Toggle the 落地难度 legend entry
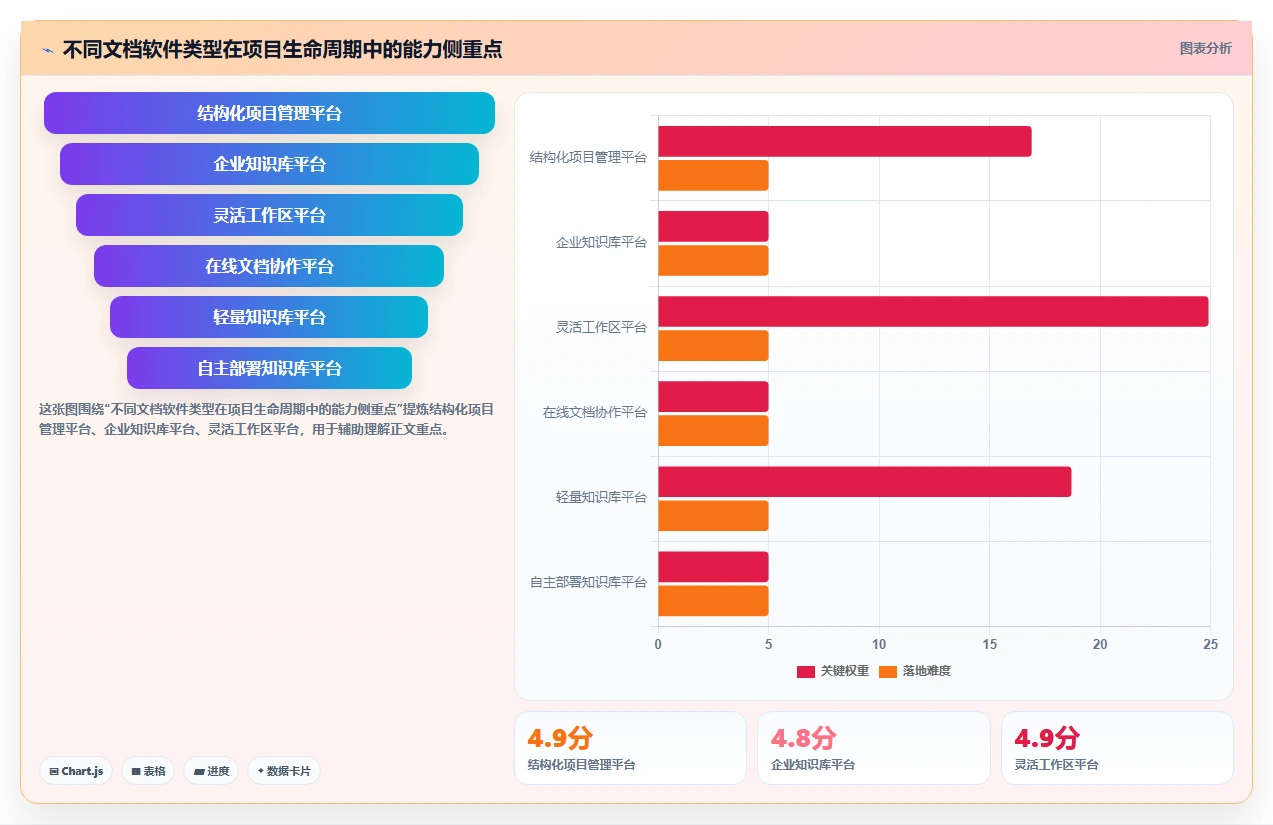This screenshot has height=825, width=1273. [914, 671]
